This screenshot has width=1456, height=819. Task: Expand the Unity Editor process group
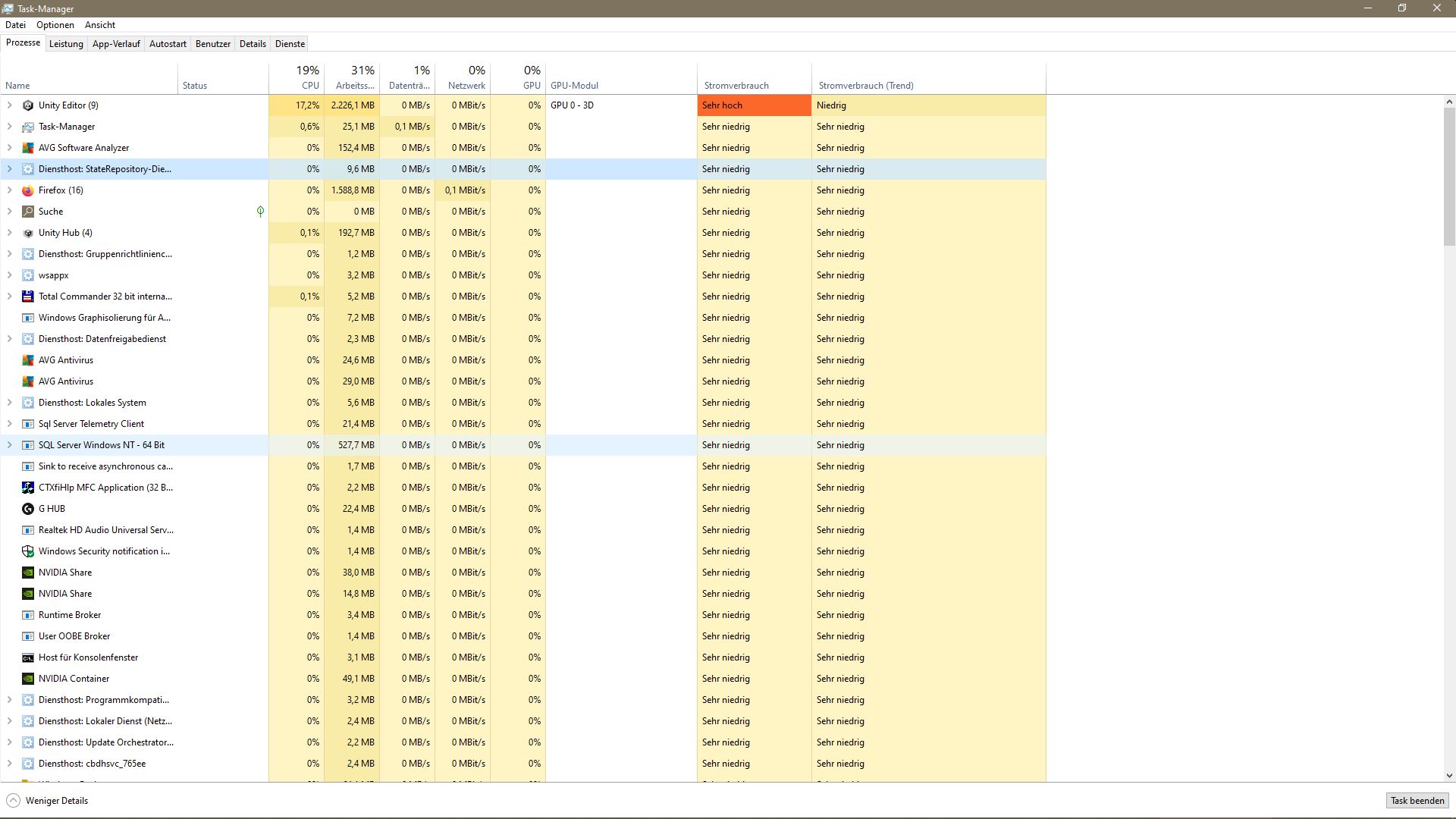(x=11, y=105)
